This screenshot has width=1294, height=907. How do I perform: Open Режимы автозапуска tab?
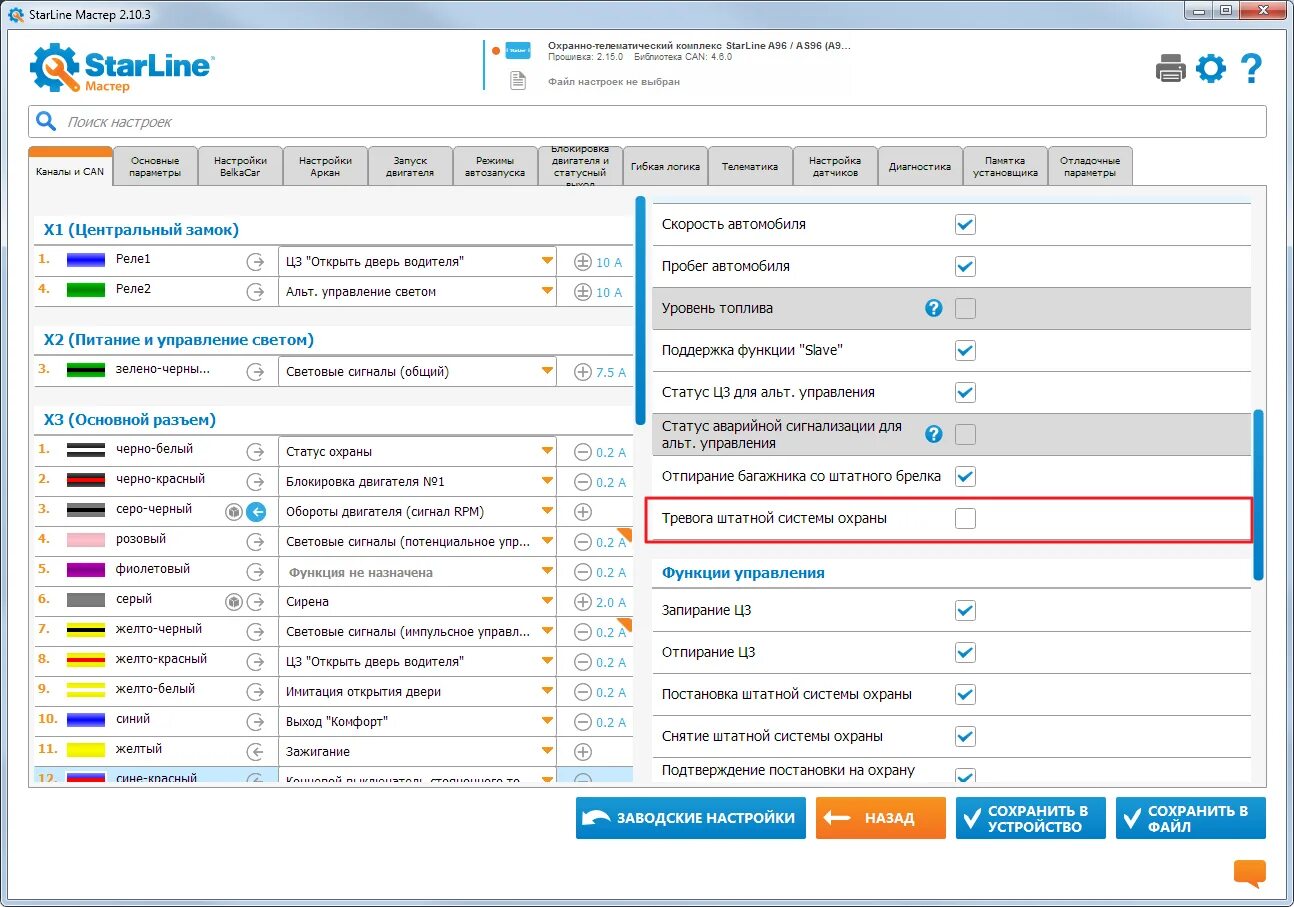pyautogui.click(x=495, y=166)
